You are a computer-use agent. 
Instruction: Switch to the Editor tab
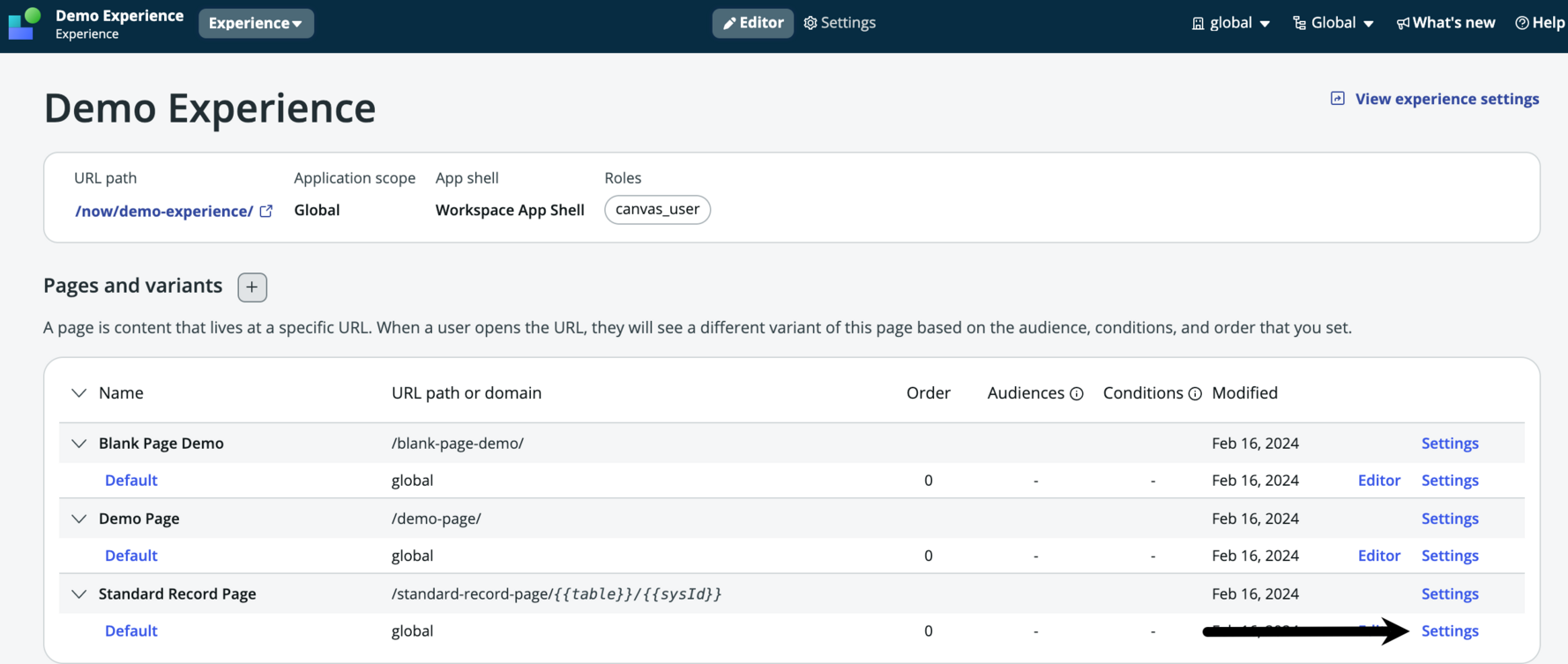(752, 23)
